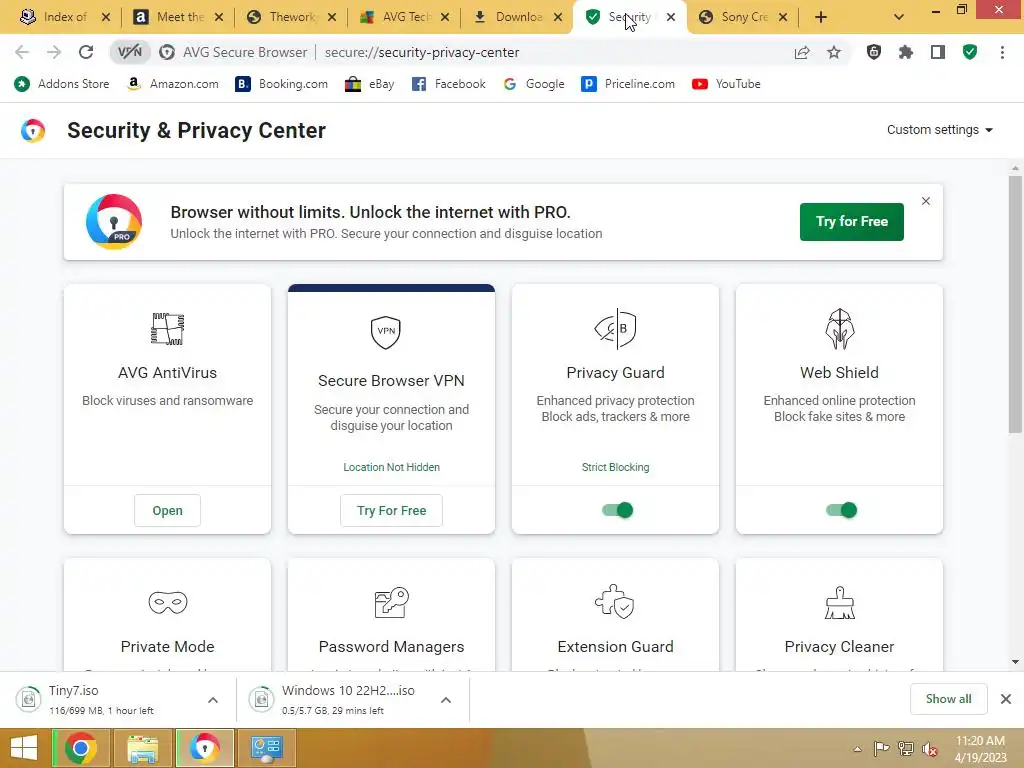The image size is (1024, 768).
Task: Open the browser three-dot menu
Action: pos(1002,52)
